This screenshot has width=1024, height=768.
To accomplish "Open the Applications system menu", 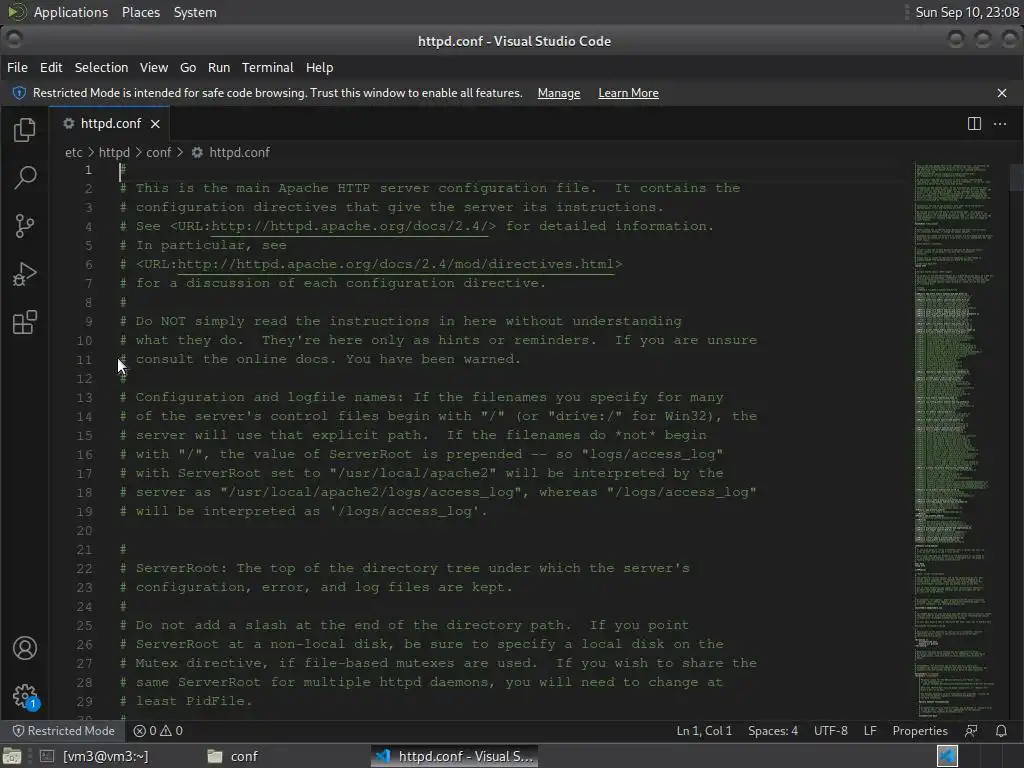I will [x=71, y=12].
